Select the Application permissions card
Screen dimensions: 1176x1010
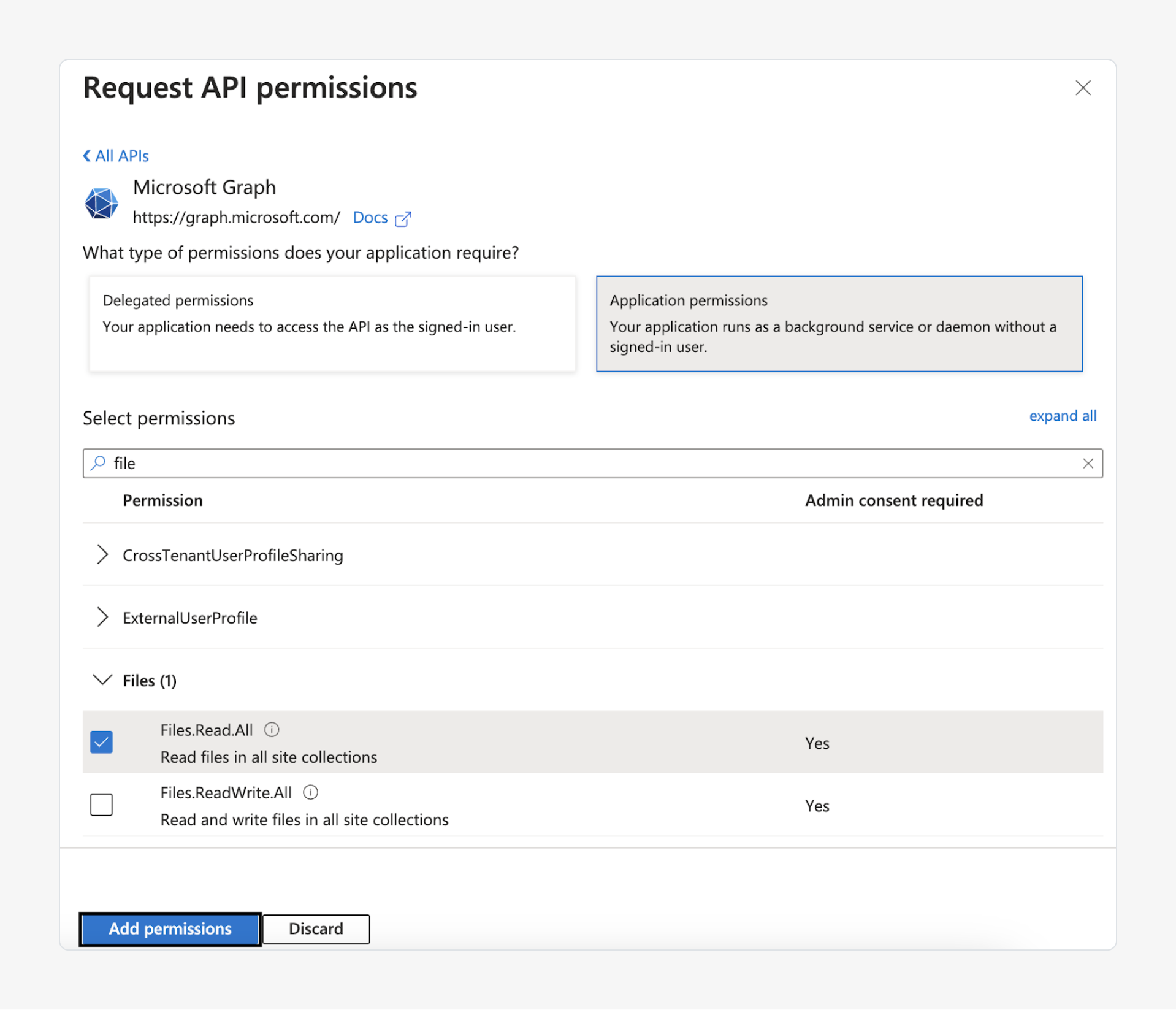(839, 323)
